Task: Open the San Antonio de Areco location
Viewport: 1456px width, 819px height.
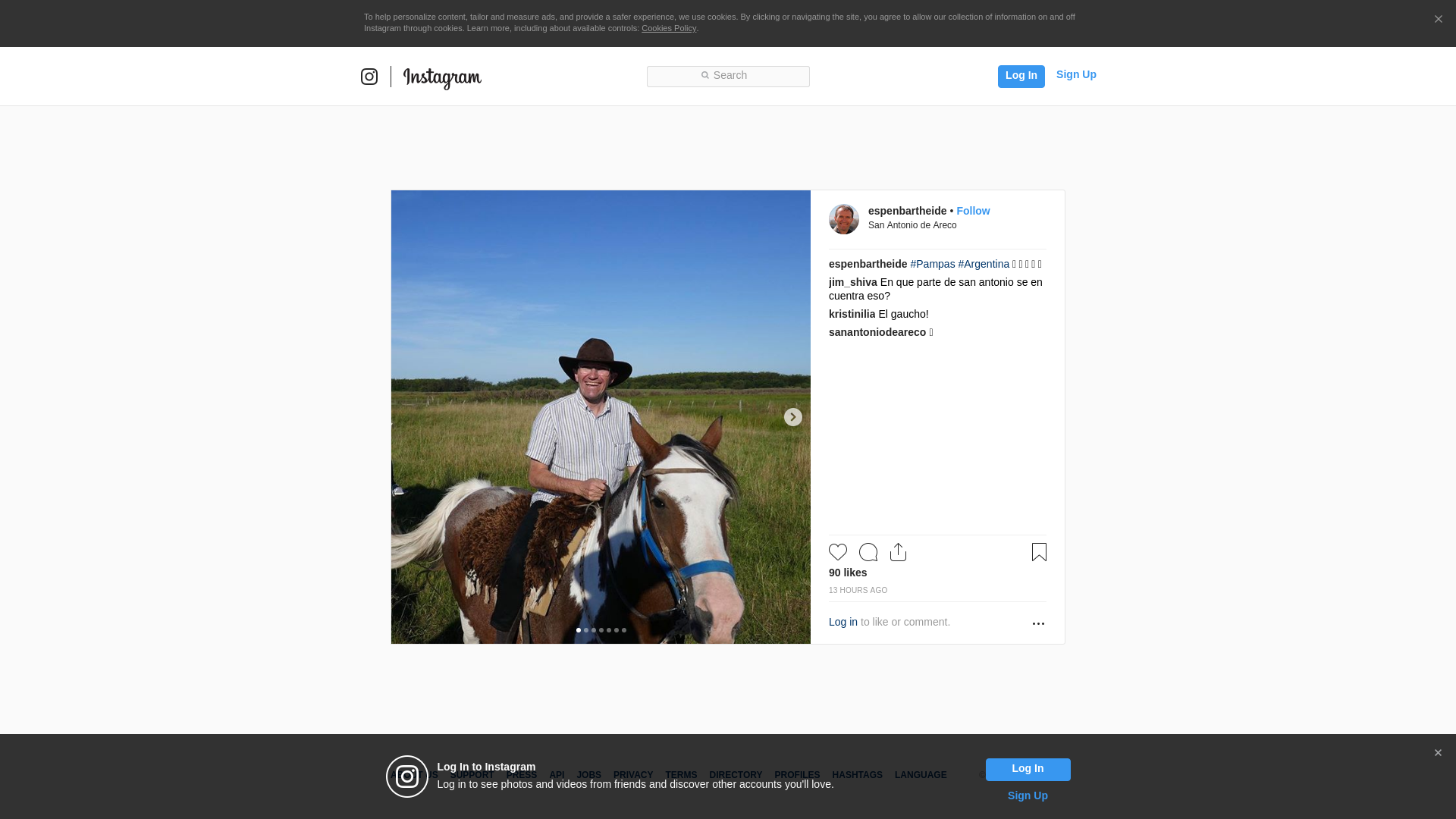Action: coord(912,225)
